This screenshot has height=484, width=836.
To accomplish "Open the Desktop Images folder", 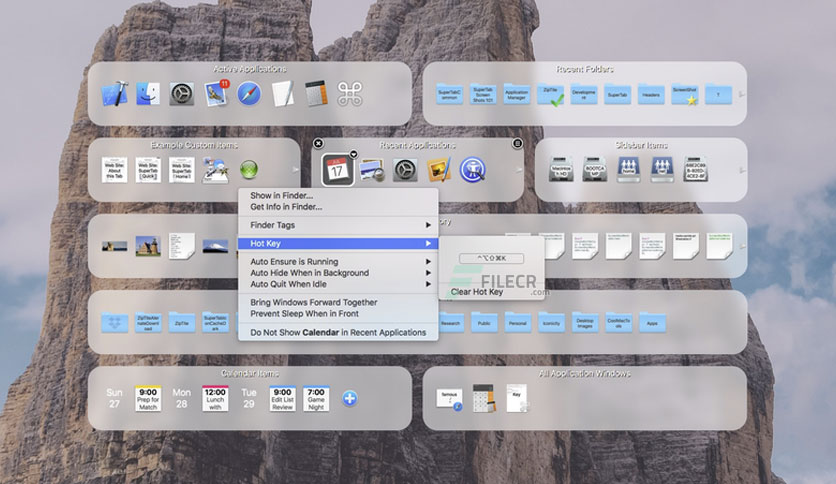I will 585,322.
